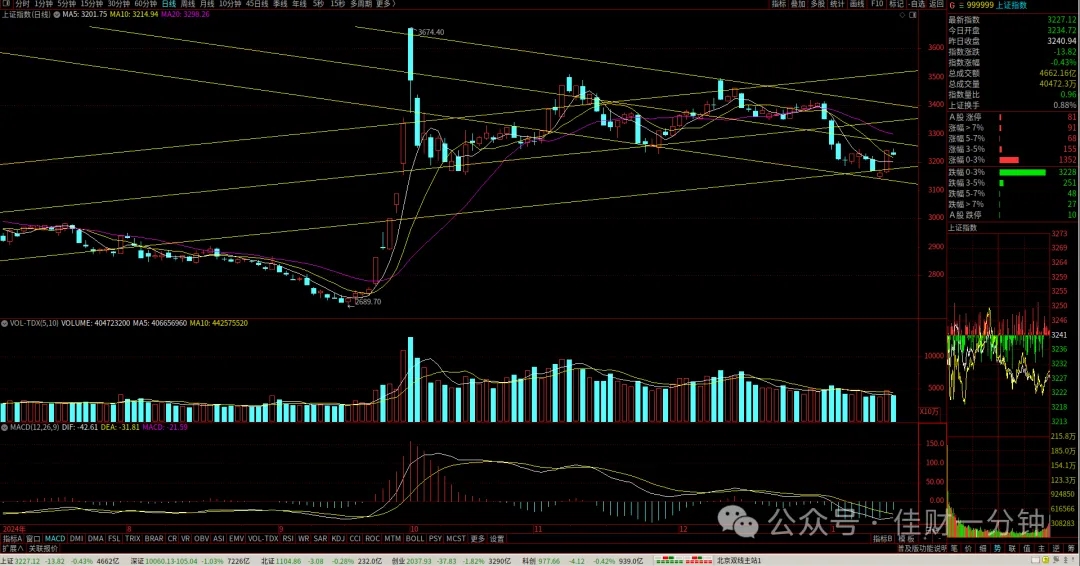The image size is (1080, 566).
Task: Click the 笔 icon in bottom-right strip
Action: pos(954,549)
